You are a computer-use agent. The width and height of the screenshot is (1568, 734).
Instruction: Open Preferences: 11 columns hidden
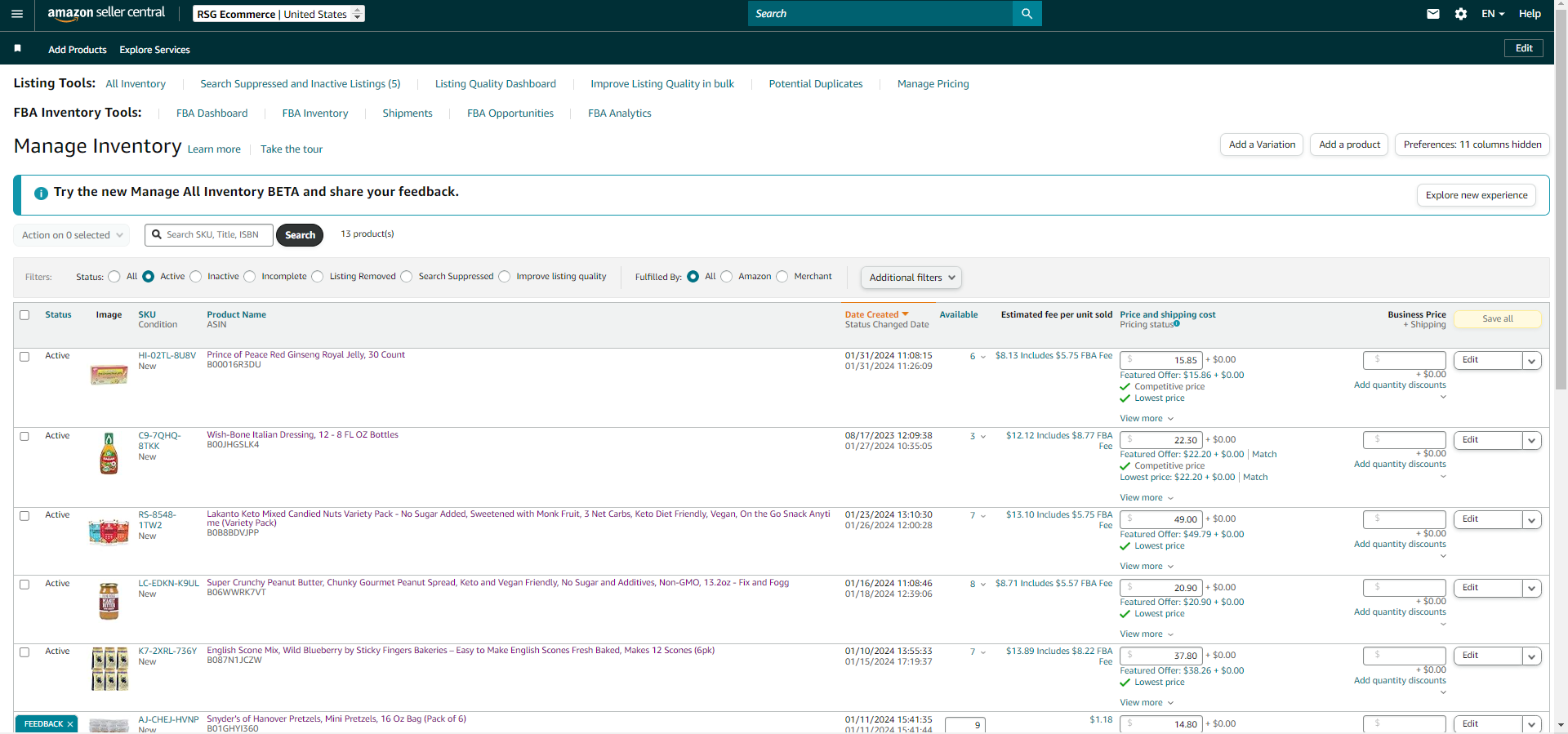[1472, 145]
